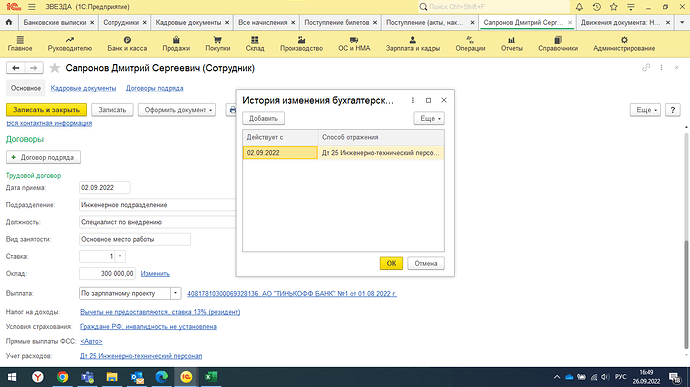This screenshot has height=387, width=690.
Task: Open the dialog's Еще dropdown
Action: click(429, 118)
